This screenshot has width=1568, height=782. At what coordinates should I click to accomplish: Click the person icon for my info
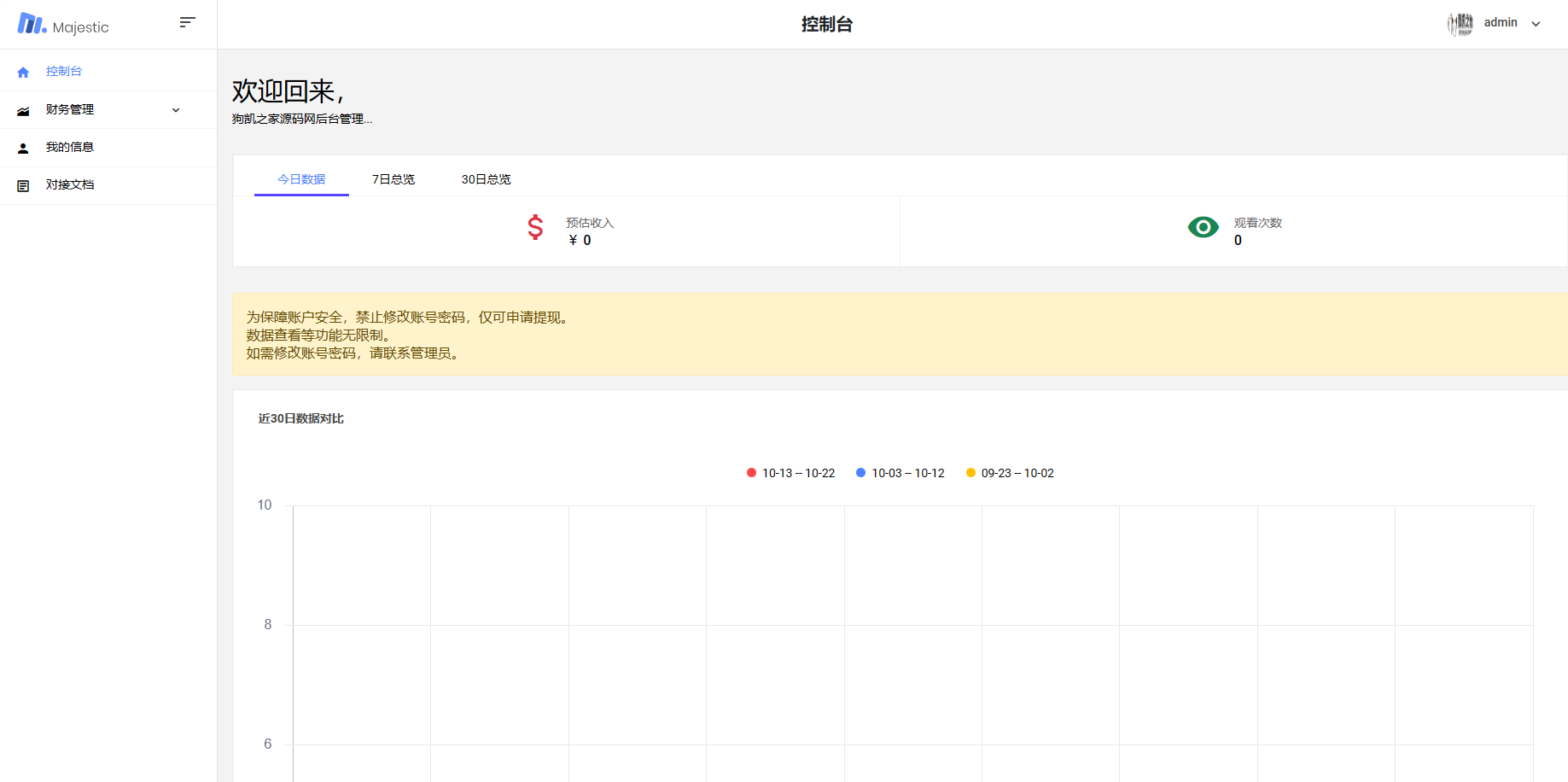[23, 148]
